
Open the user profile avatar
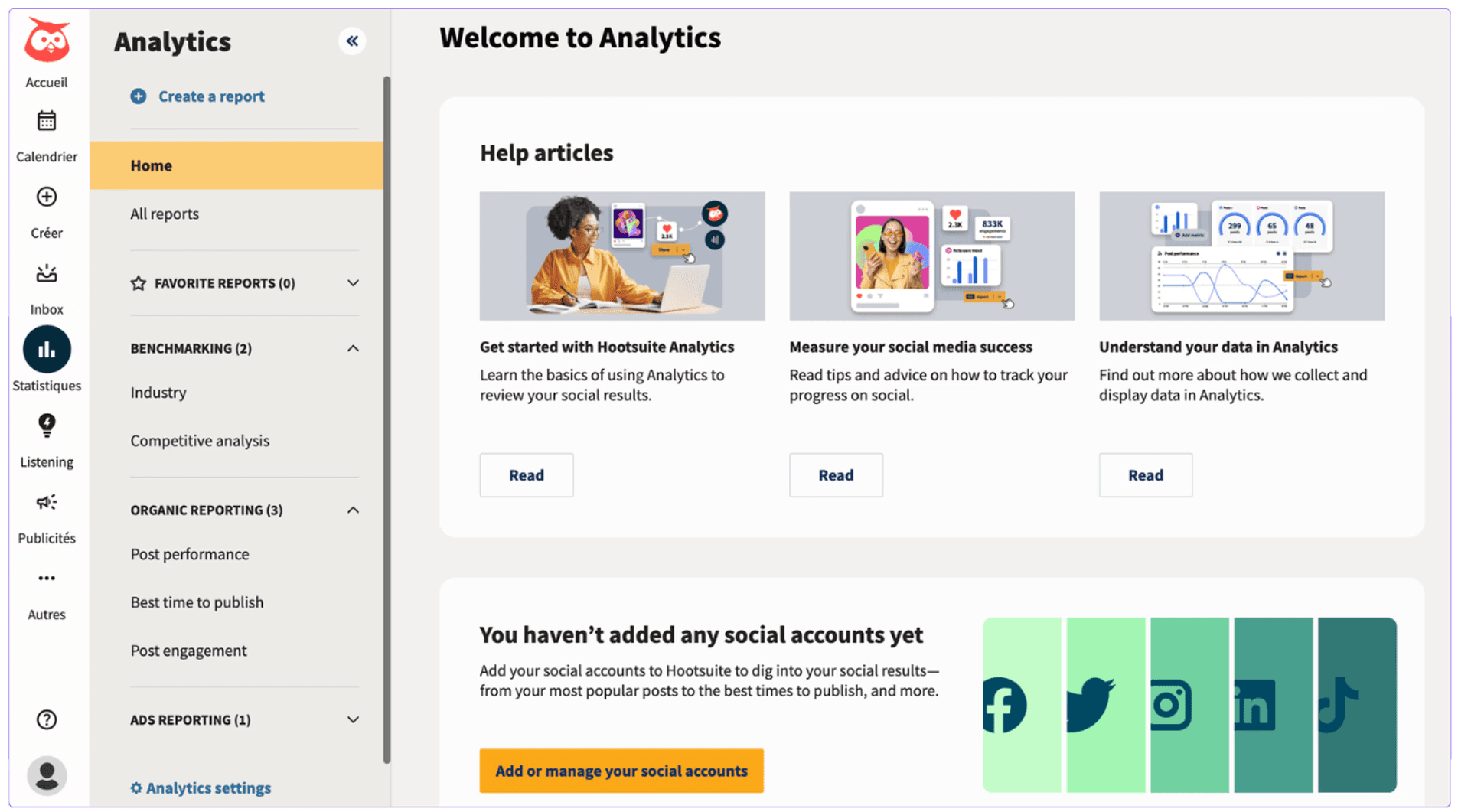47,775
